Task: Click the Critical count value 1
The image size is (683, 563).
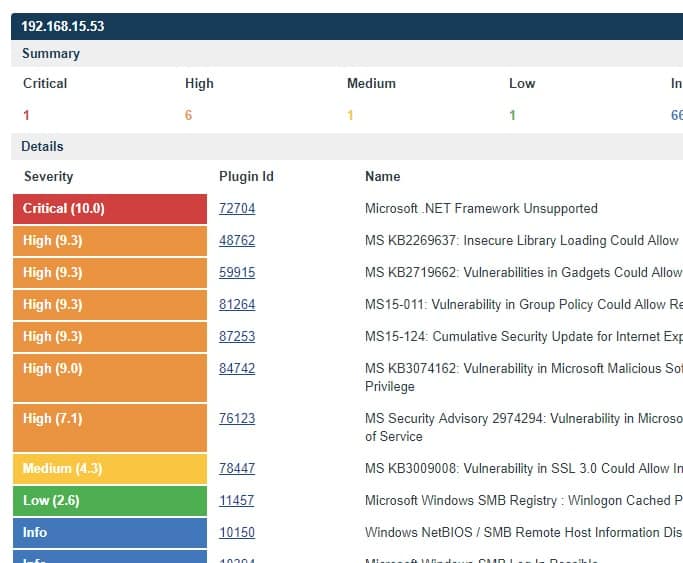Action: [x=26, y=115]
